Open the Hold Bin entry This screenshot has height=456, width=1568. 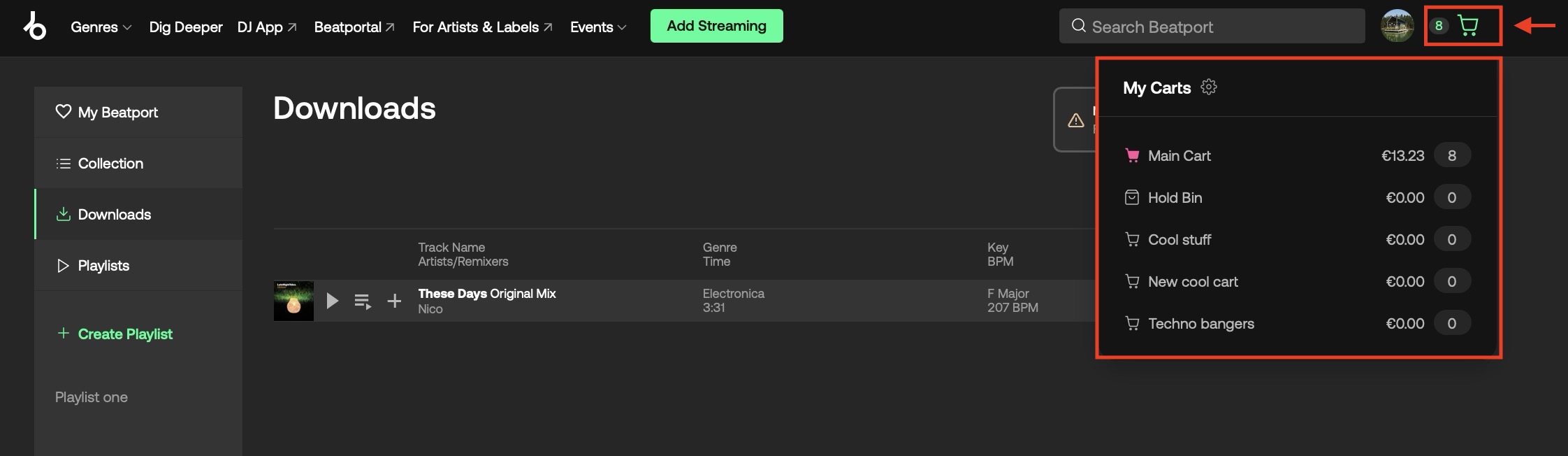click(x=1298, y=197)
